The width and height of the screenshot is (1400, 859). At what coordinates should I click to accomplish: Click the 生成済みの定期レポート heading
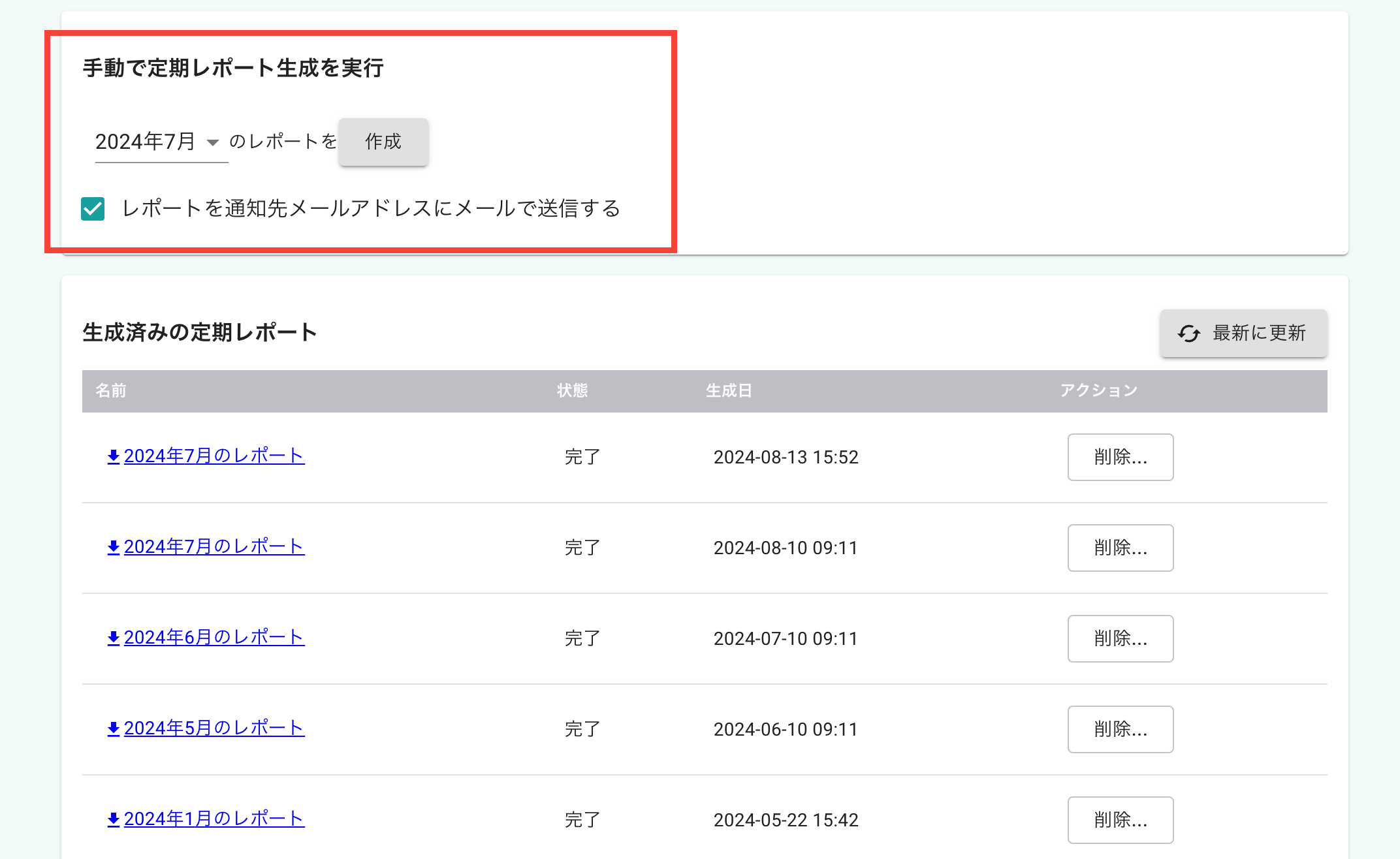point(200,332)
